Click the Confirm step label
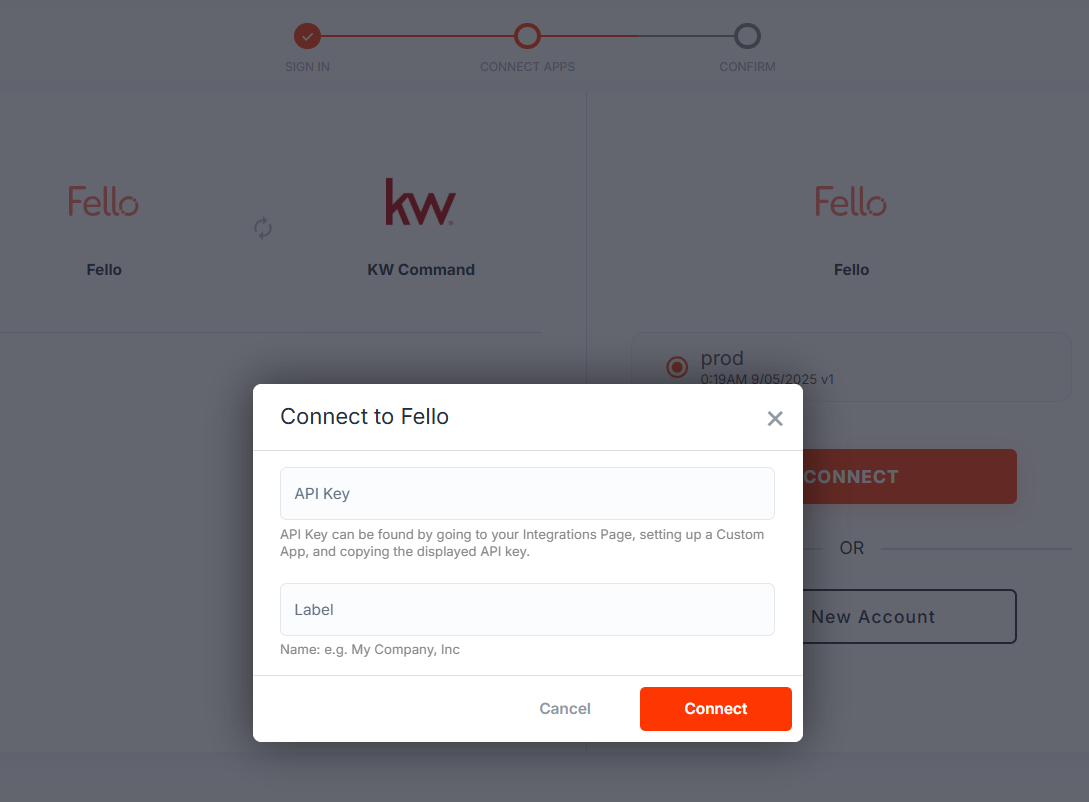Screen dimensions: 1089x802 pos(747,67)
